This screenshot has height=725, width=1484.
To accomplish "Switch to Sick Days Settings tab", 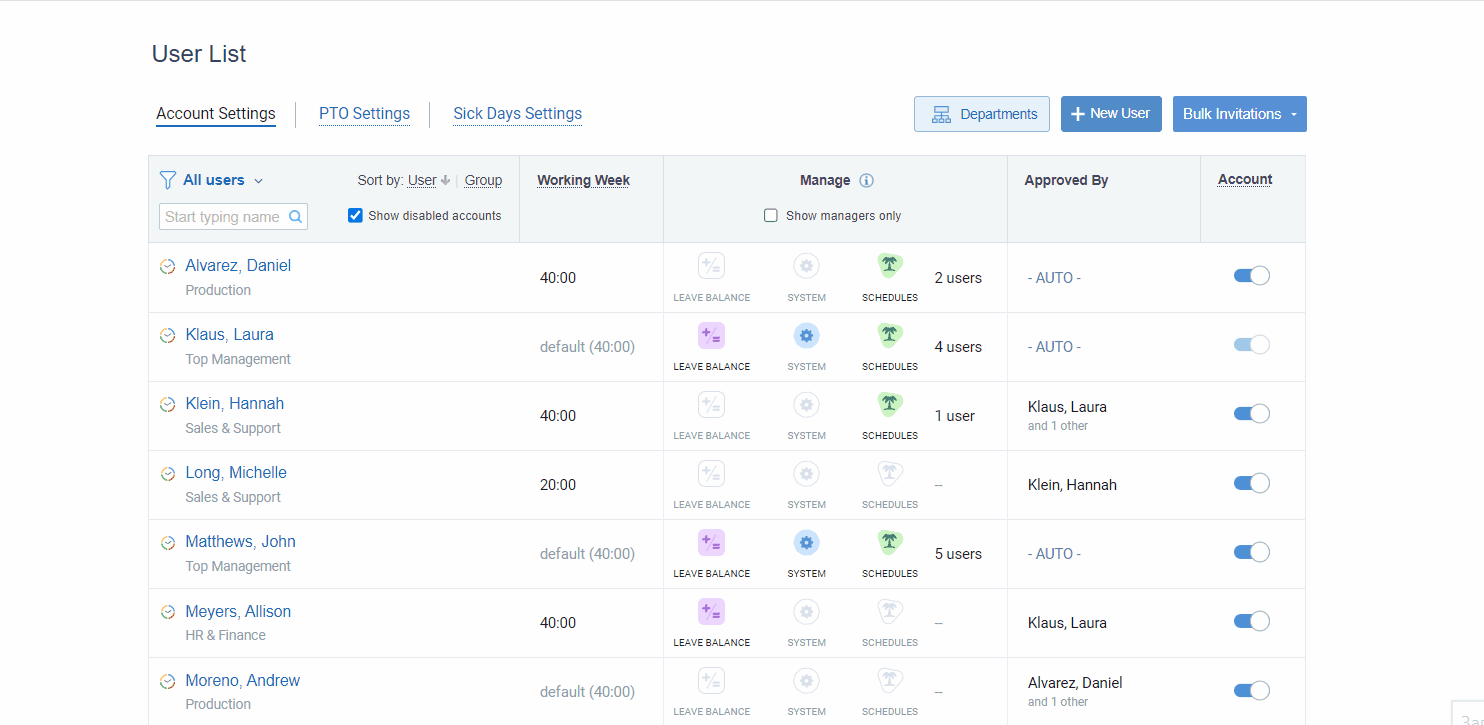I will [x=517, y=114].
